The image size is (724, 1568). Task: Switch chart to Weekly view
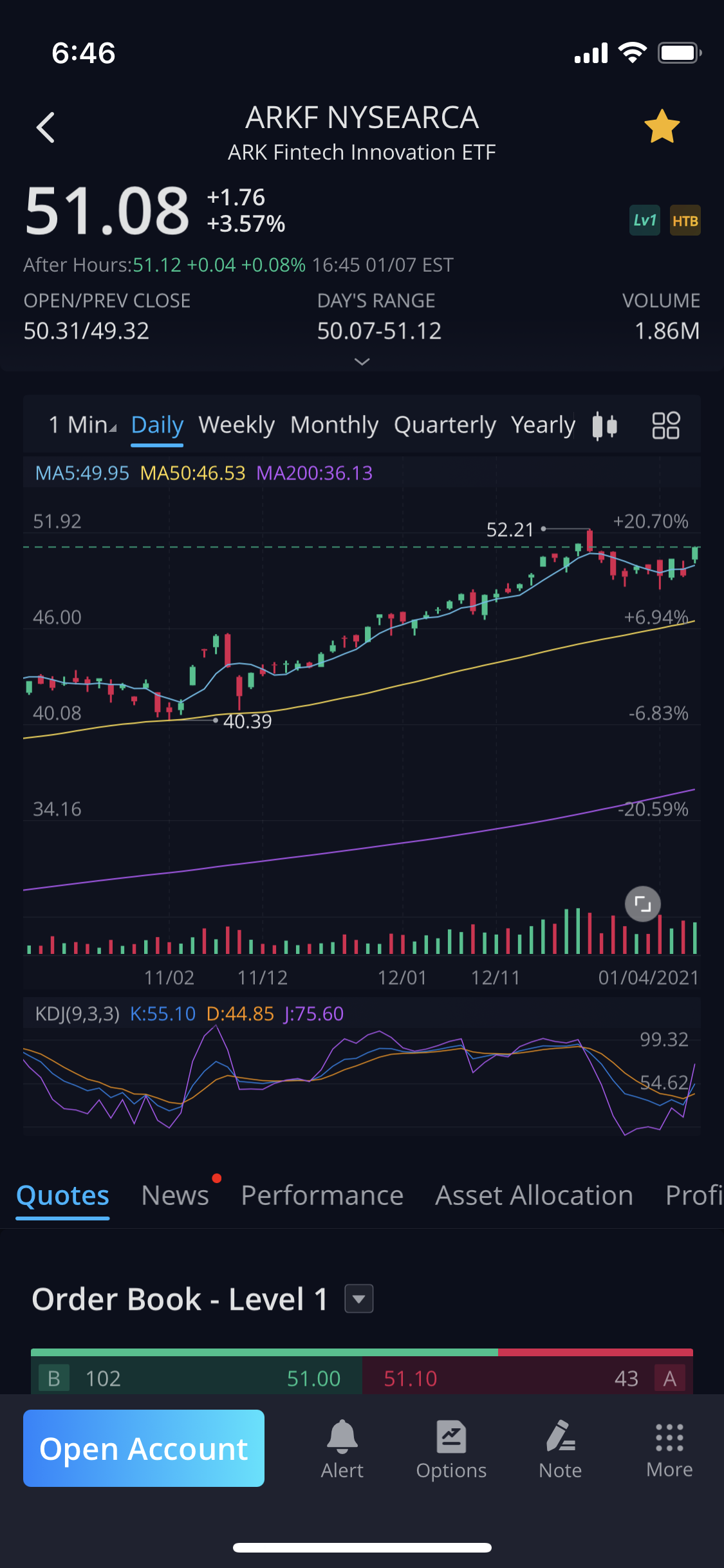coord(236,425)
